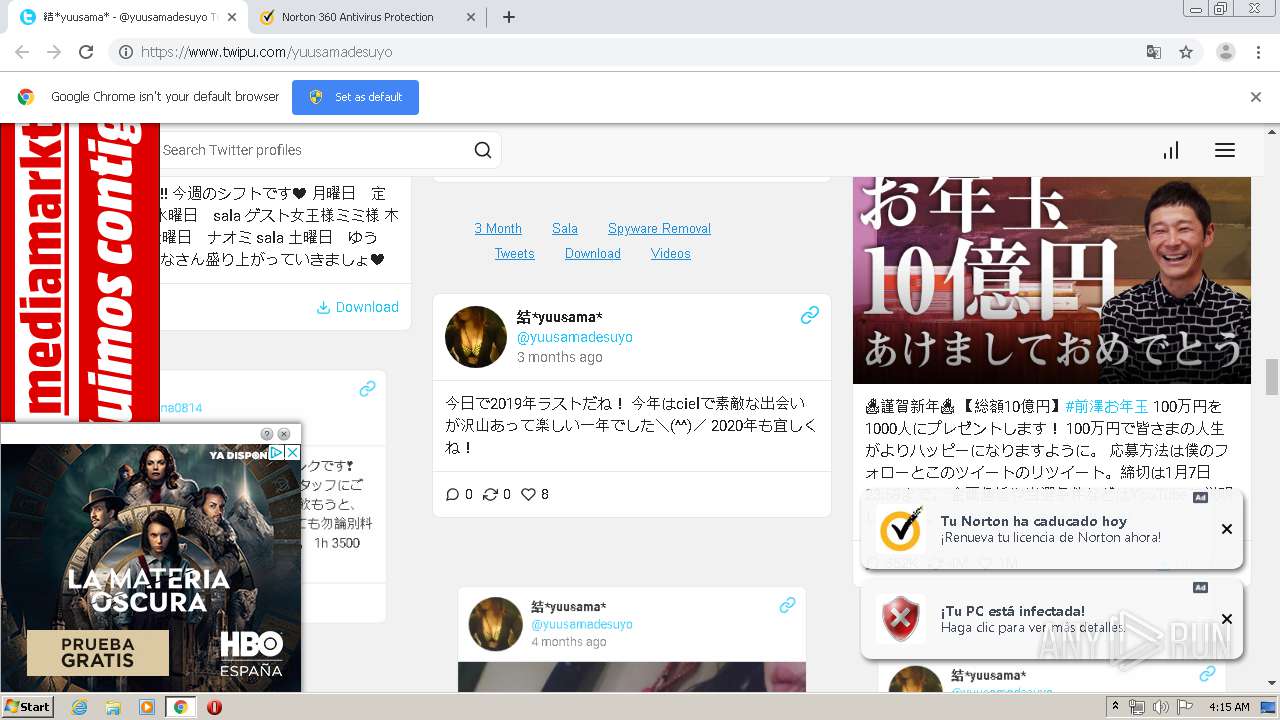Screen dimensions: 1280x720
Task: Click the profile avatar of the 4 months ago tweet
Action: tap(496, 624)
